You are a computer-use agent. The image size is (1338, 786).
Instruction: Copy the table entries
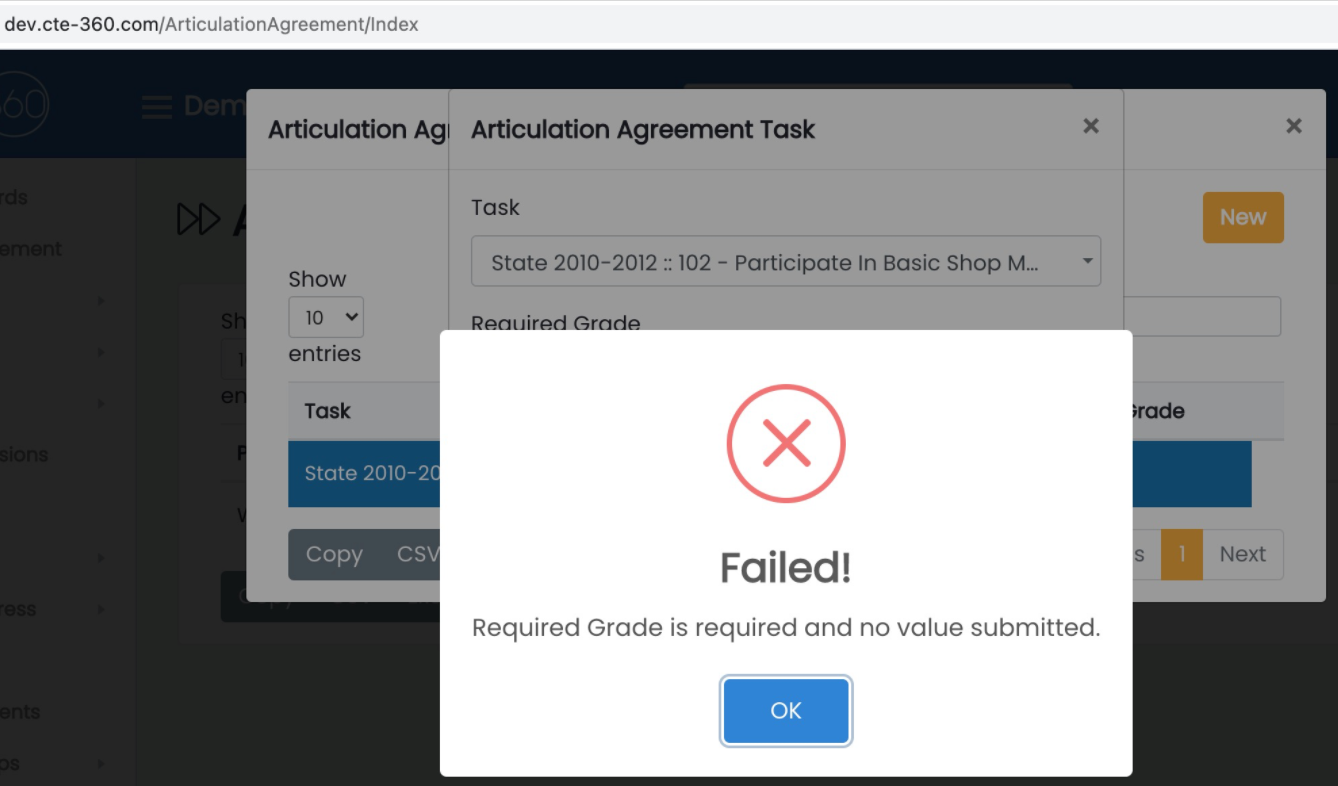[334, 554]
